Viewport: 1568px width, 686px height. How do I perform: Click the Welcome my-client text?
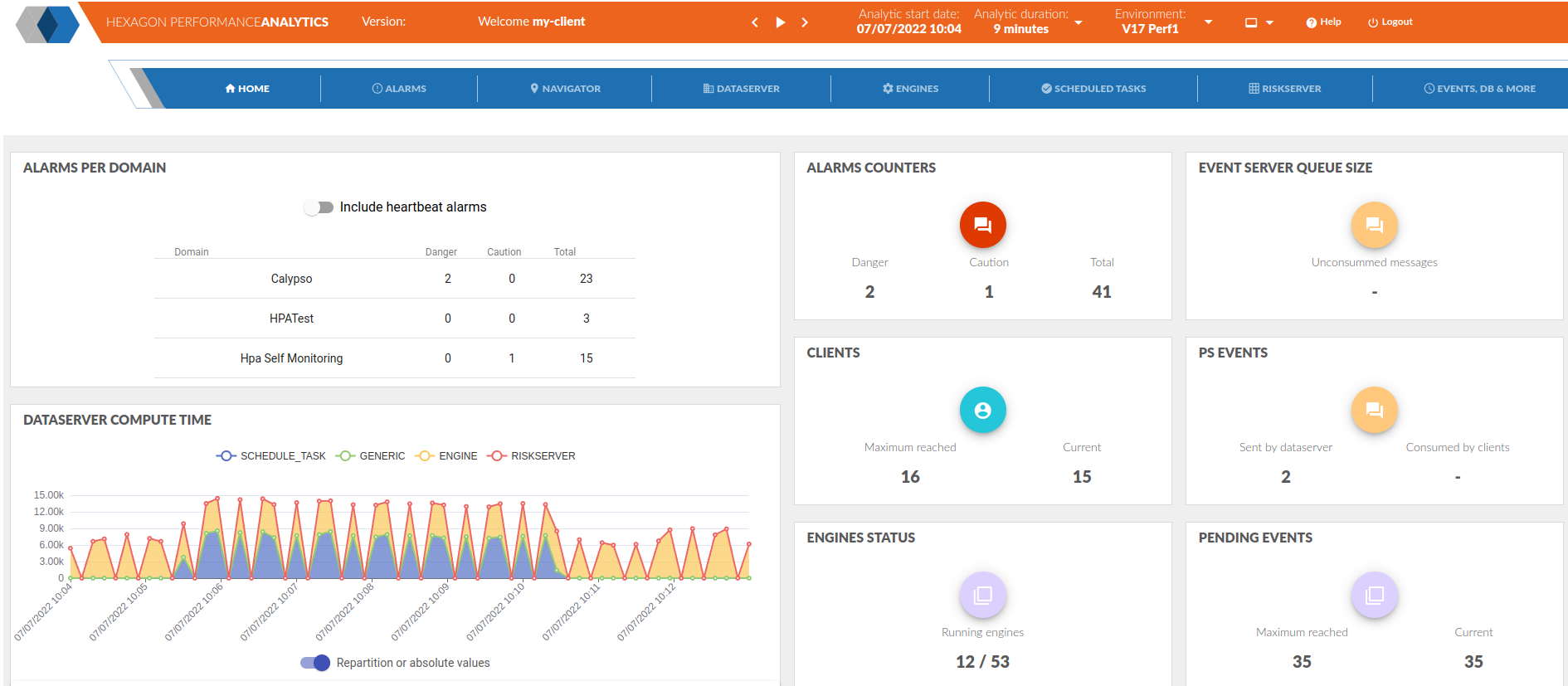click(x=531, y=22)
